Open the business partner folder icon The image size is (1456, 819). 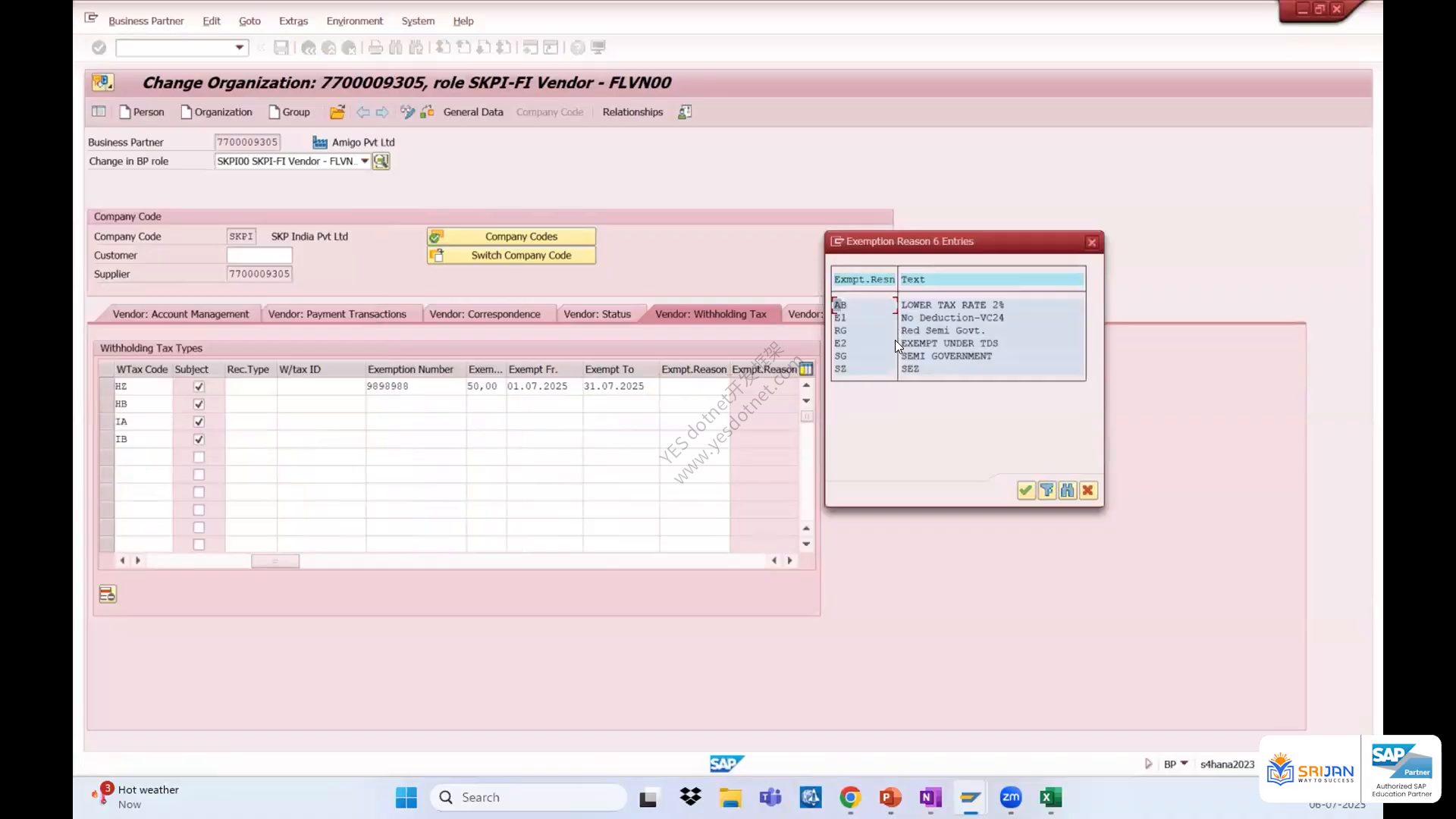point(337,112)
